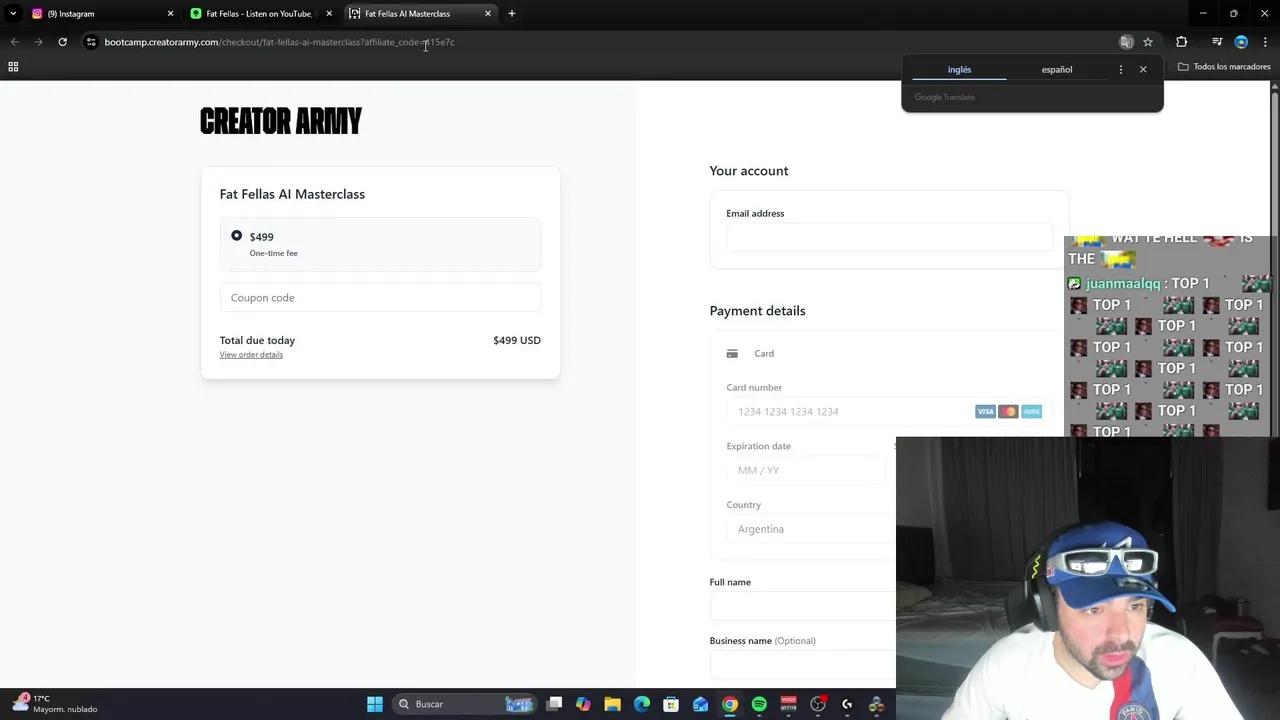Open the media controls icon in toolbar
1280x720 pixels.
[x=1217, y=42]
